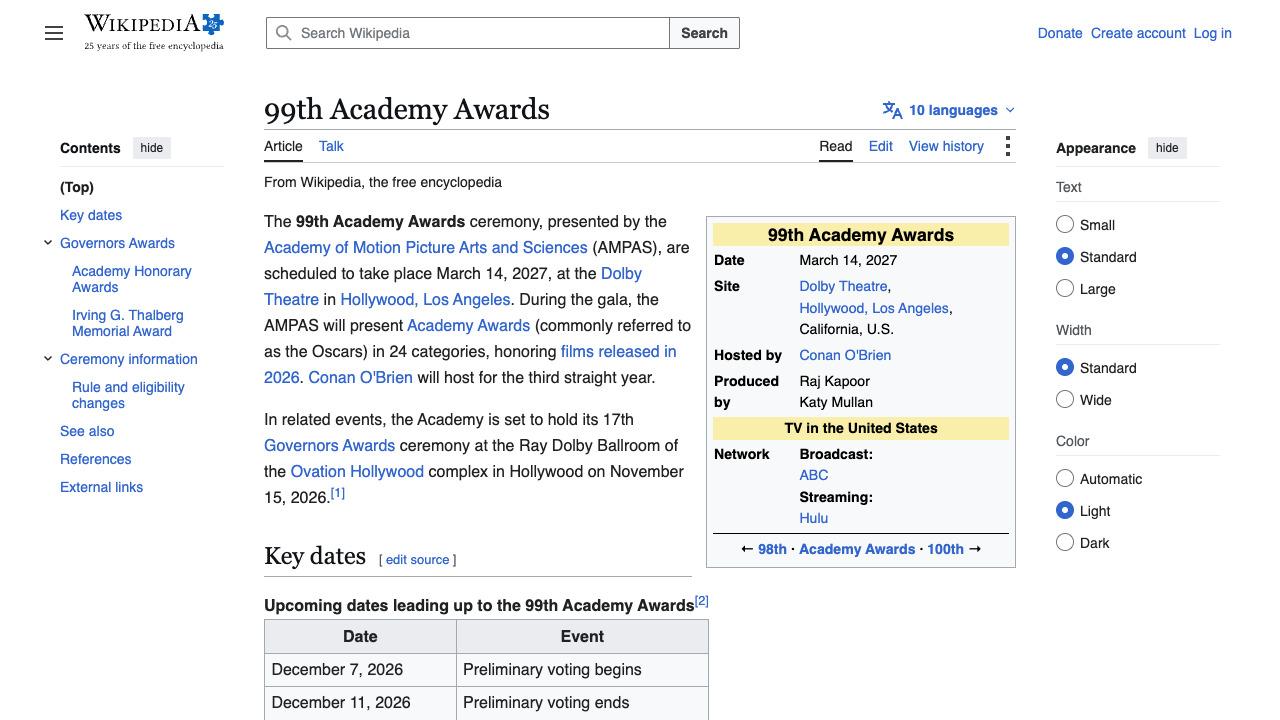The height and width of the screenshot is (720, 1280).
Task: Open Hollywood, Los Angeles link in infobox
Action: point(874,308)
